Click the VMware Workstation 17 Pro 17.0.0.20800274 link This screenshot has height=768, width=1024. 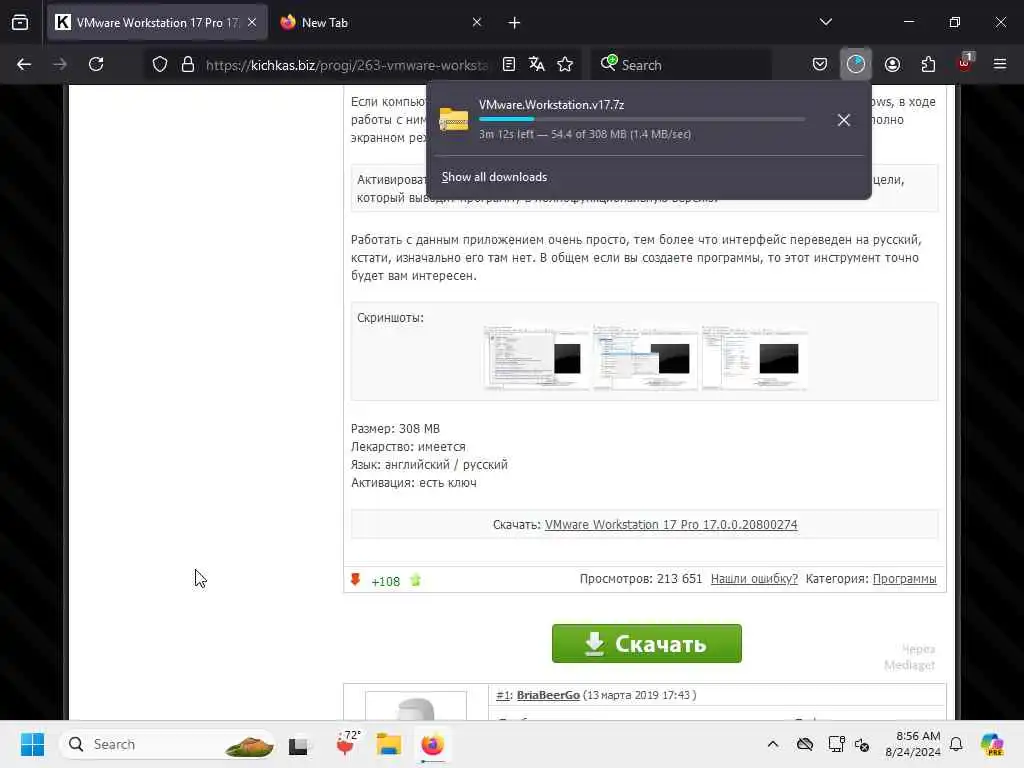pyautogui.click(x=671, y=524)
